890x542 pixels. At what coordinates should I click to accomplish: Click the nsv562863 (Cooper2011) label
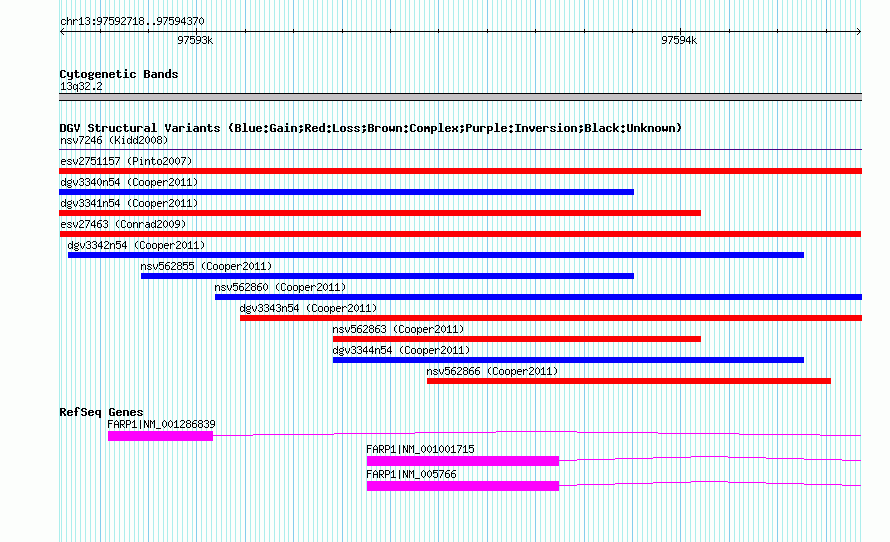[398, 329]
